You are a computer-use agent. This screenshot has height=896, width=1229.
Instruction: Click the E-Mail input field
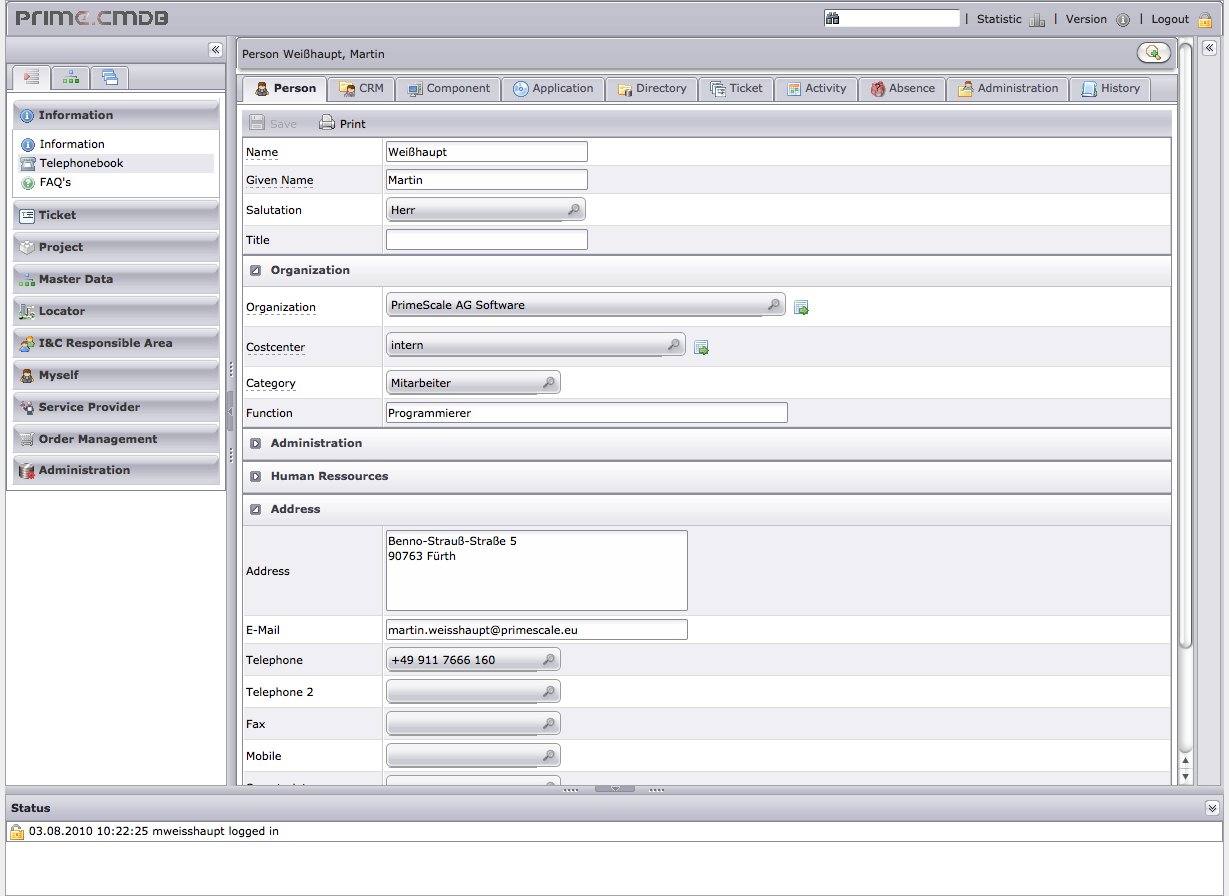click(x=536, y=630)
